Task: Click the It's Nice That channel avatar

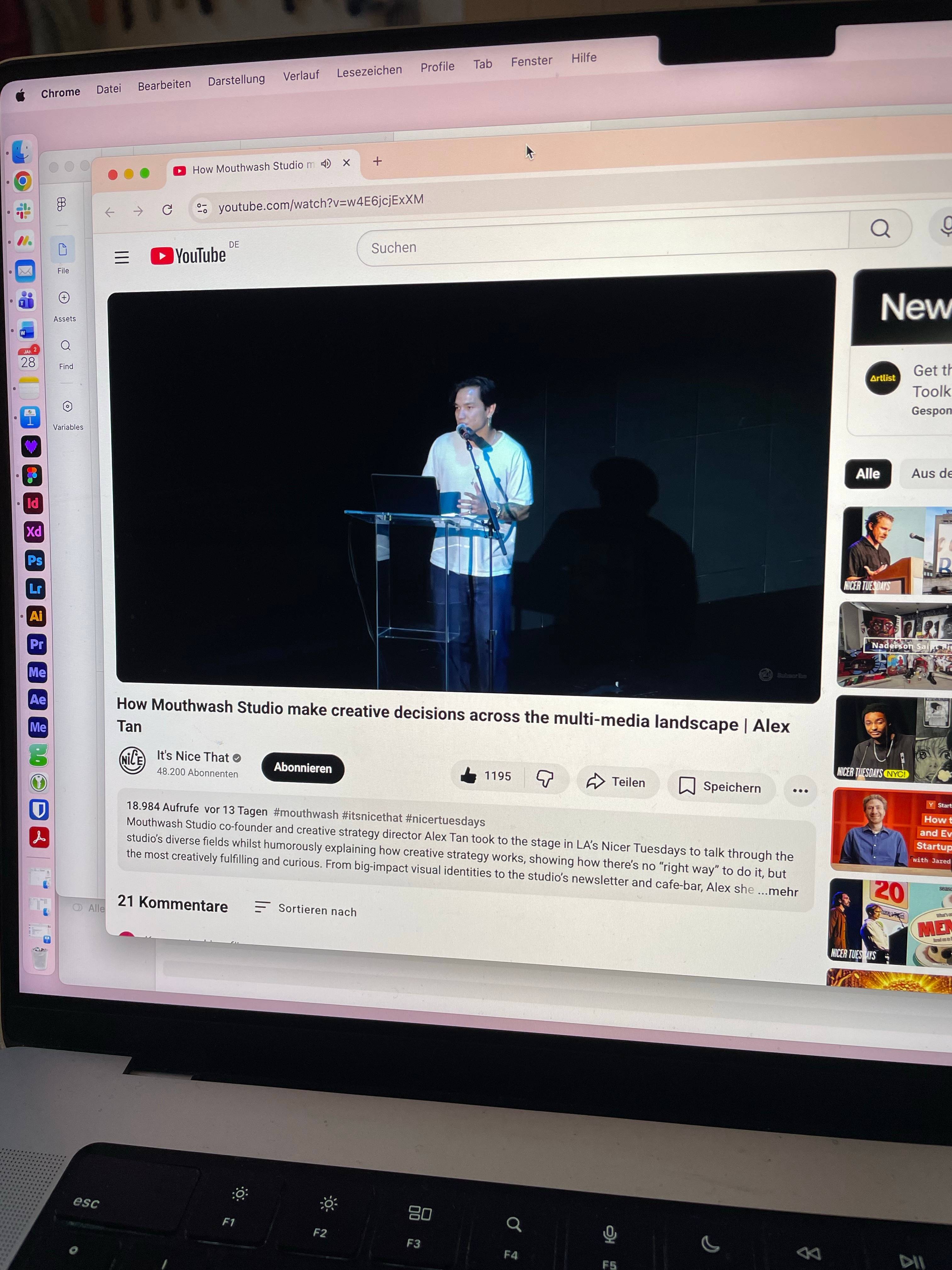Action: pyautogui.click(x=132, y=760)
